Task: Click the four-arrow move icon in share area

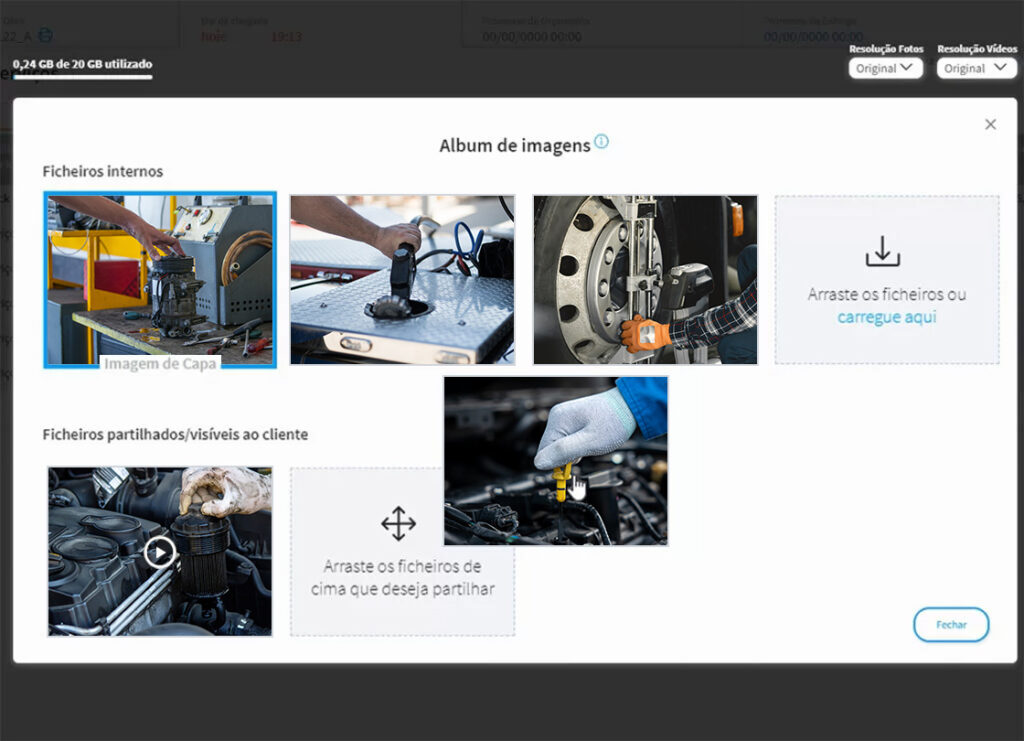Action: [398, 524]
